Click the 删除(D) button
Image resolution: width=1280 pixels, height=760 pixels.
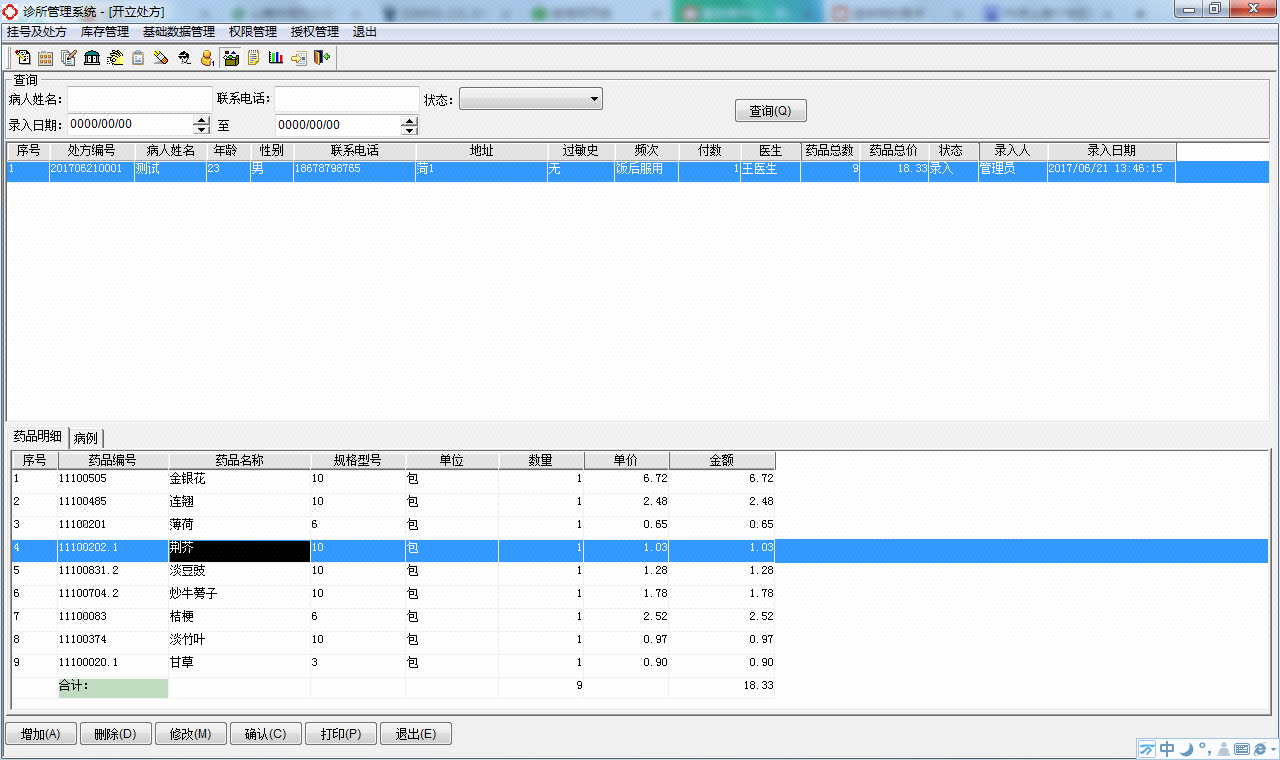[116, 734]
